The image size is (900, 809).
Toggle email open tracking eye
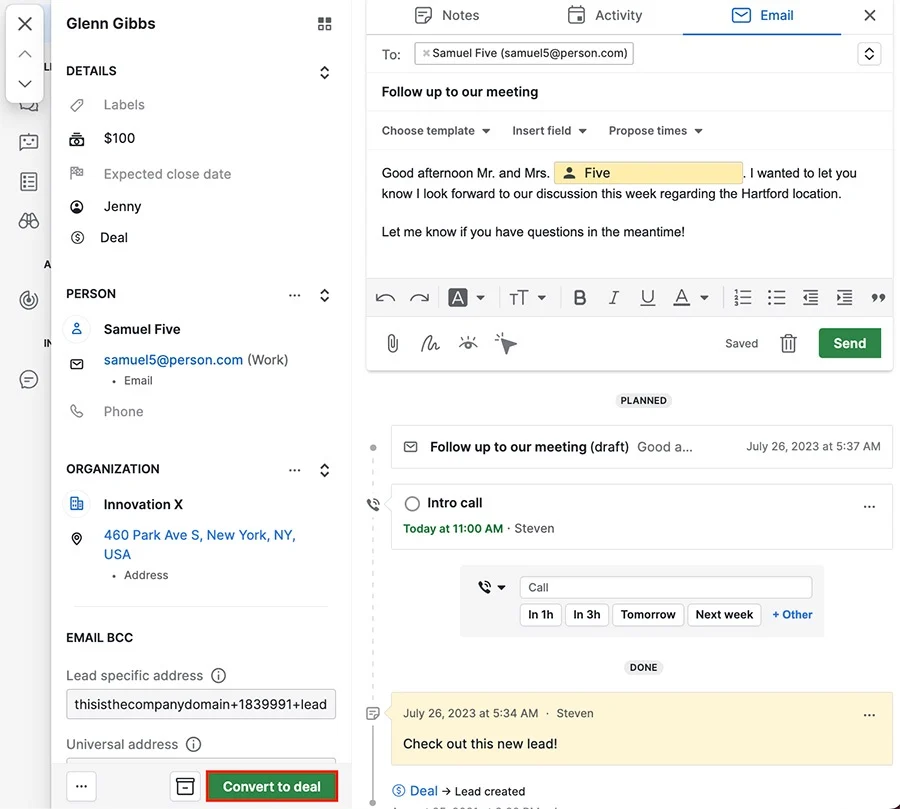click(x=468, y=343)
